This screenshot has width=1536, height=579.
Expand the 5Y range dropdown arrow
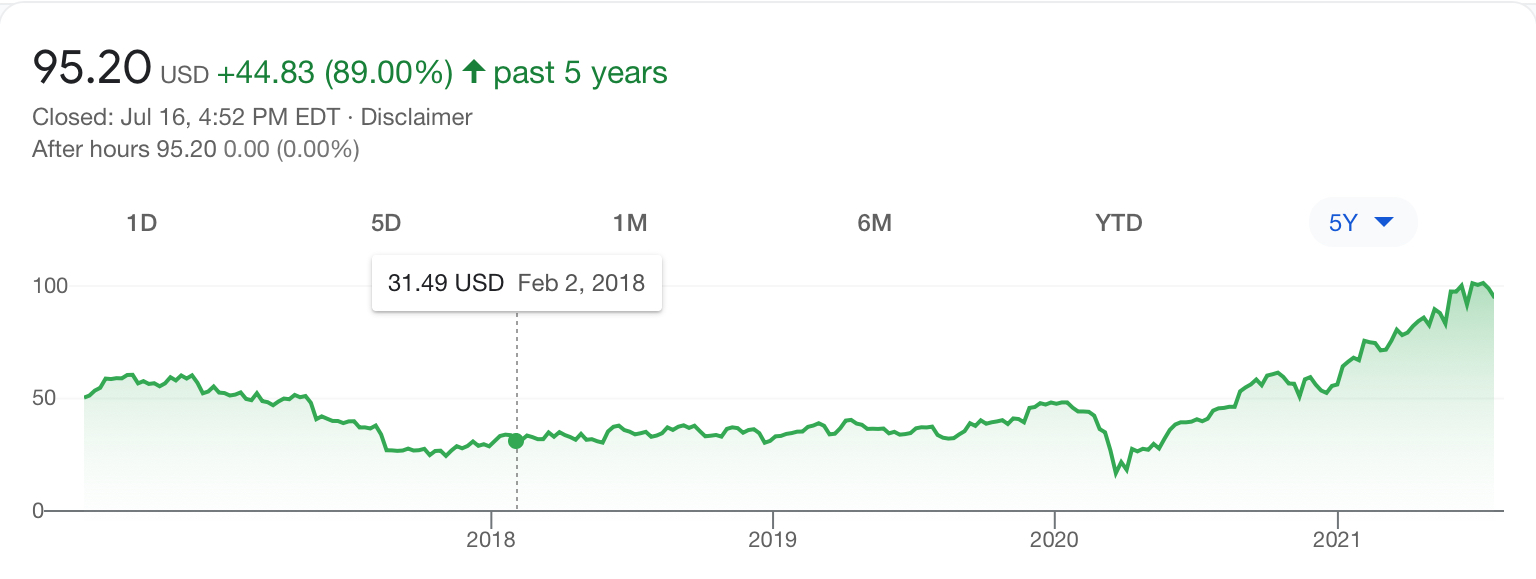[x=1384, y=222]
